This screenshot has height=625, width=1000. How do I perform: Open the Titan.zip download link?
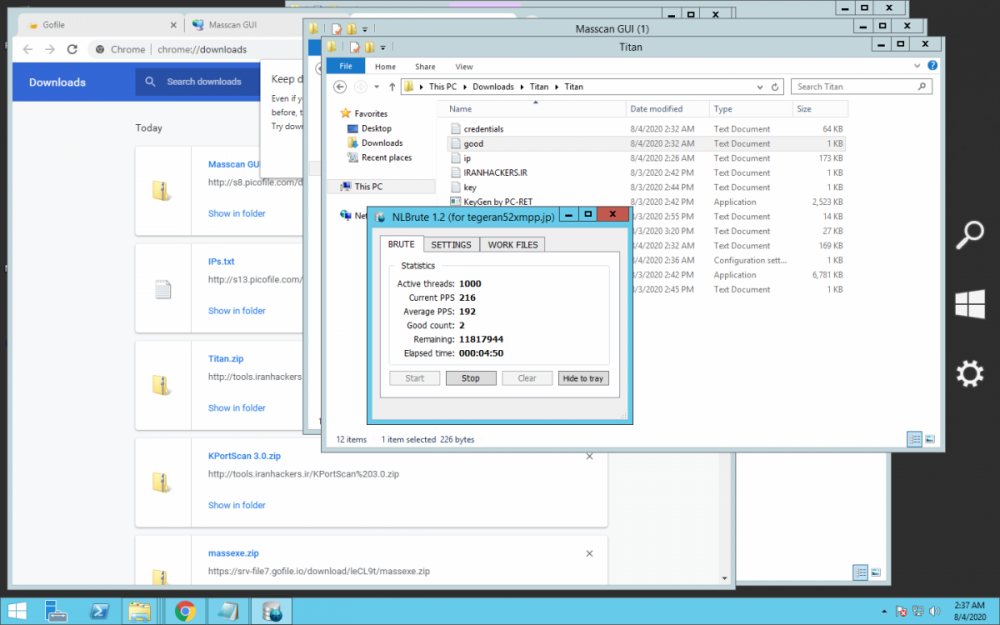226,358
